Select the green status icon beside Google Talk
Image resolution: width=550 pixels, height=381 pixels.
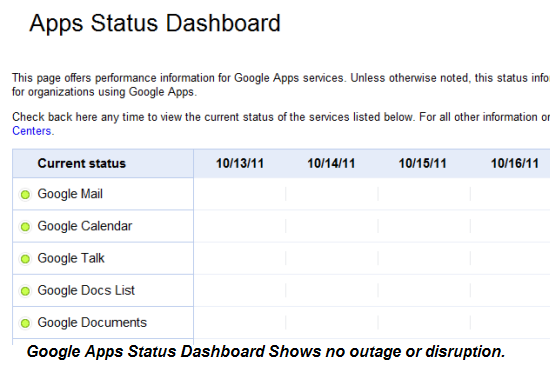pyautogui.click(x=25, y=259)
